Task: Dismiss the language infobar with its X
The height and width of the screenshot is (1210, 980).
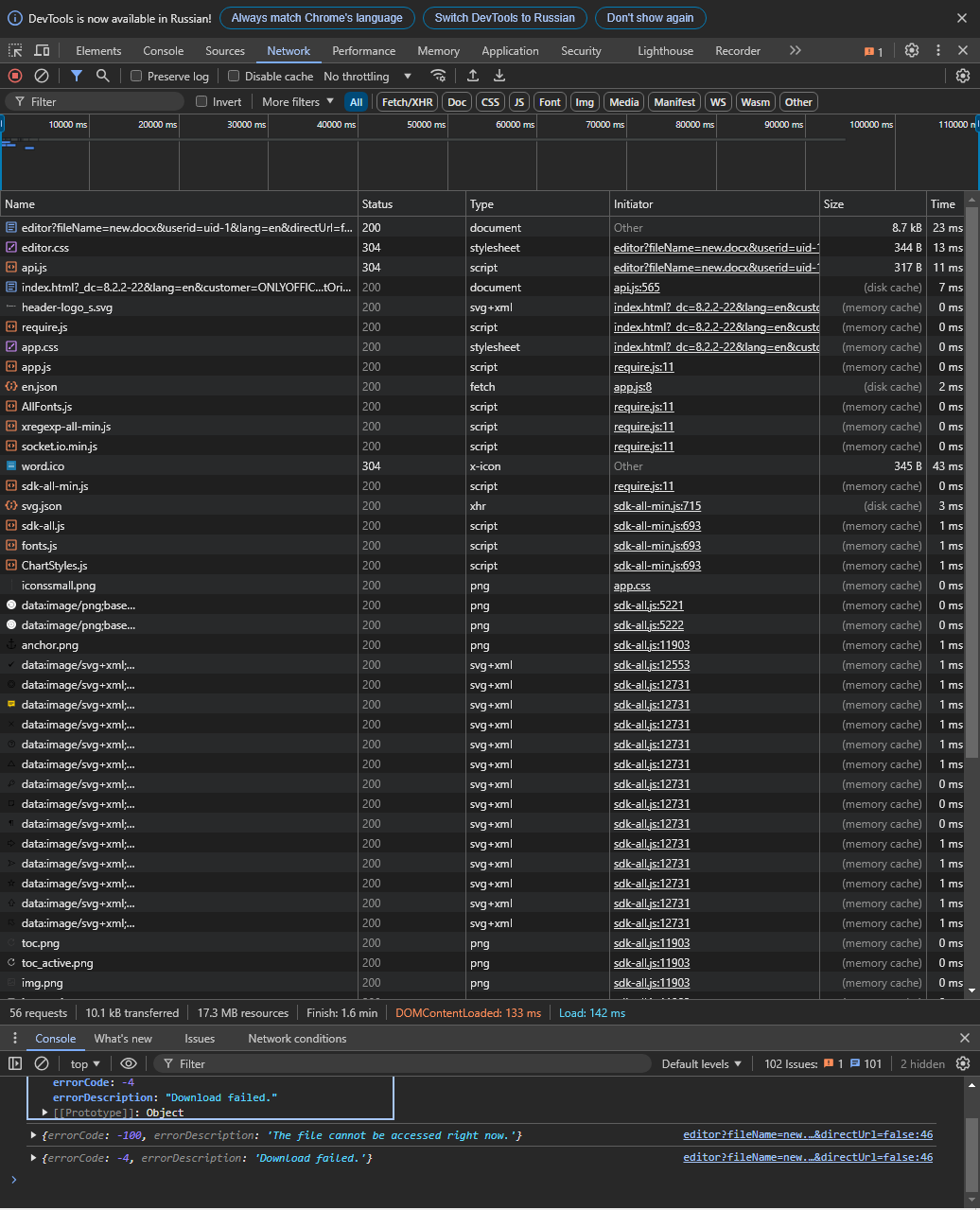Action: [964, 18]
